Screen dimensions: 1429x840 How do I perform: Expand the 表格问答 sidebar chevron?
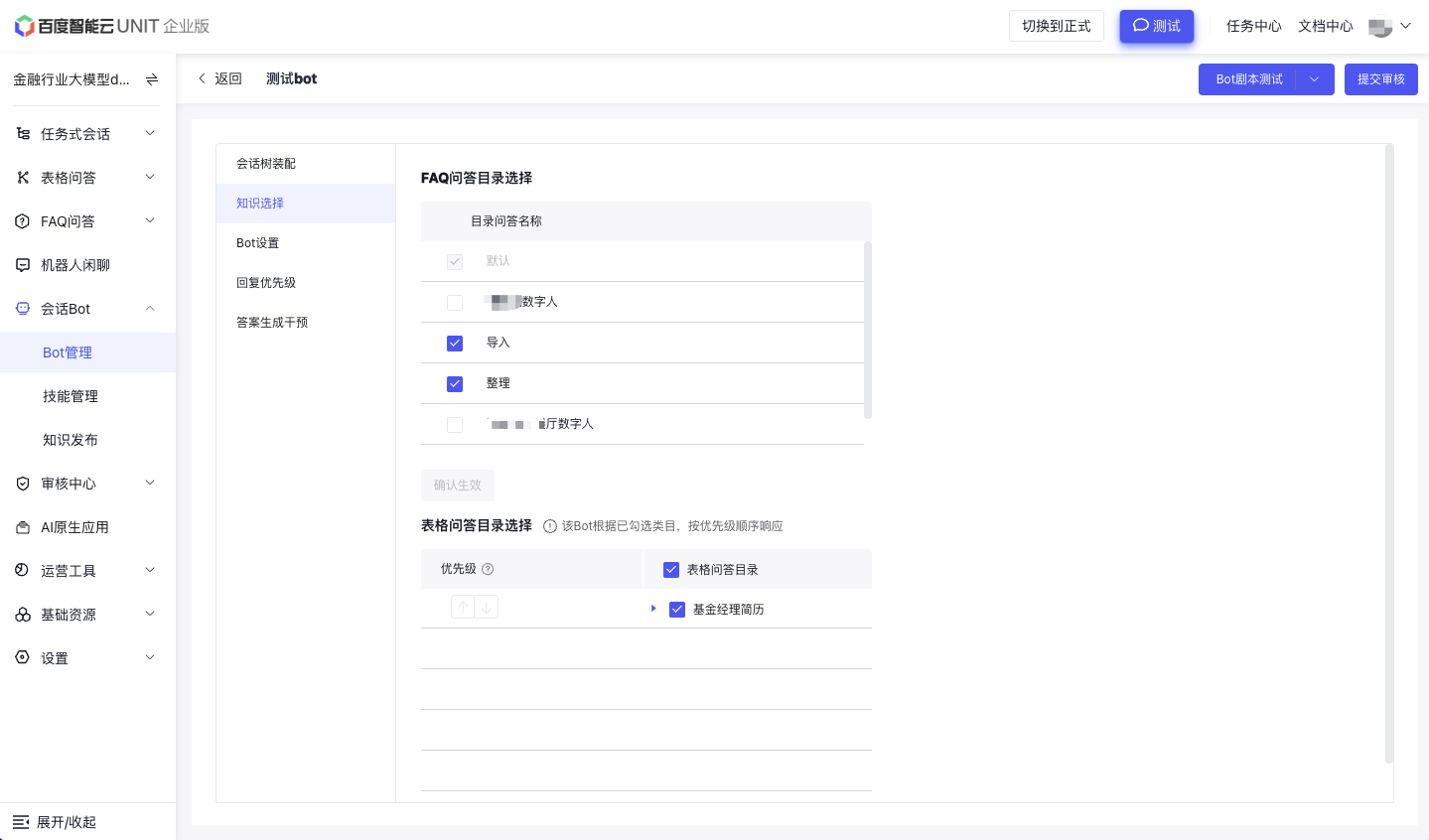[x=150, y=177]
